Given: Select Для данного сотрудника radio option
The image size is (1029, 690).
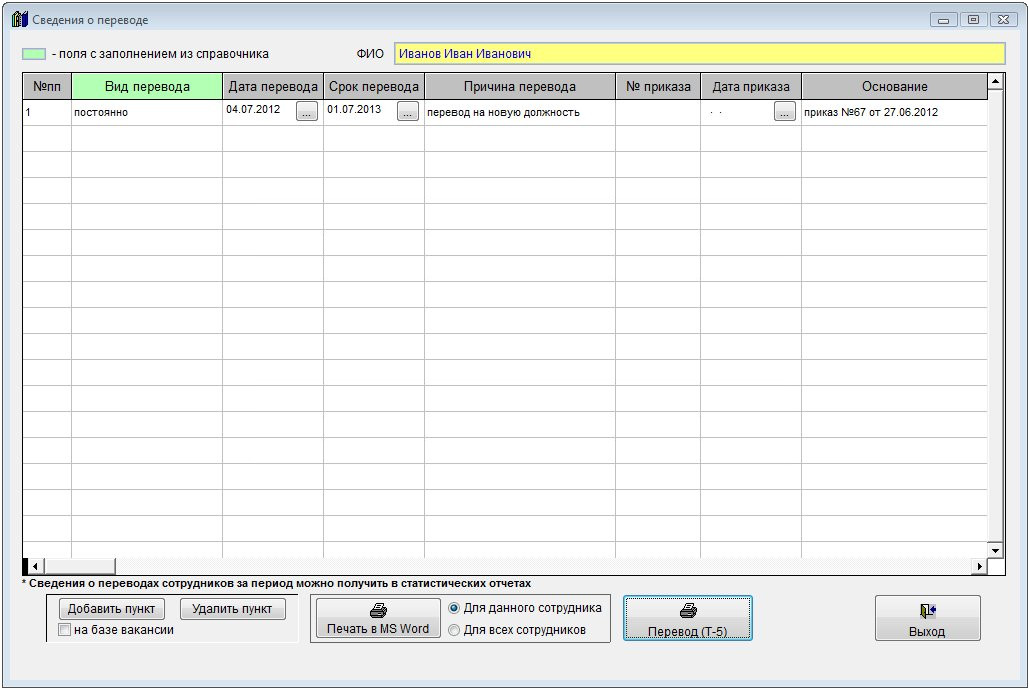Looking at the screenshot, I should pos(453,608).
